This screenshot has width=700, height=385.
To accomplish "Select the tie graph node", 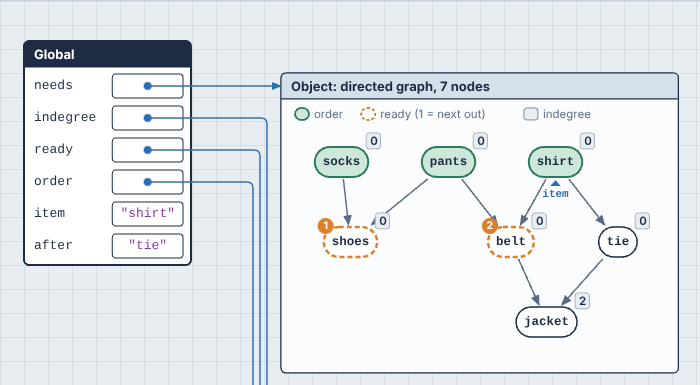I will coord(618,242).
